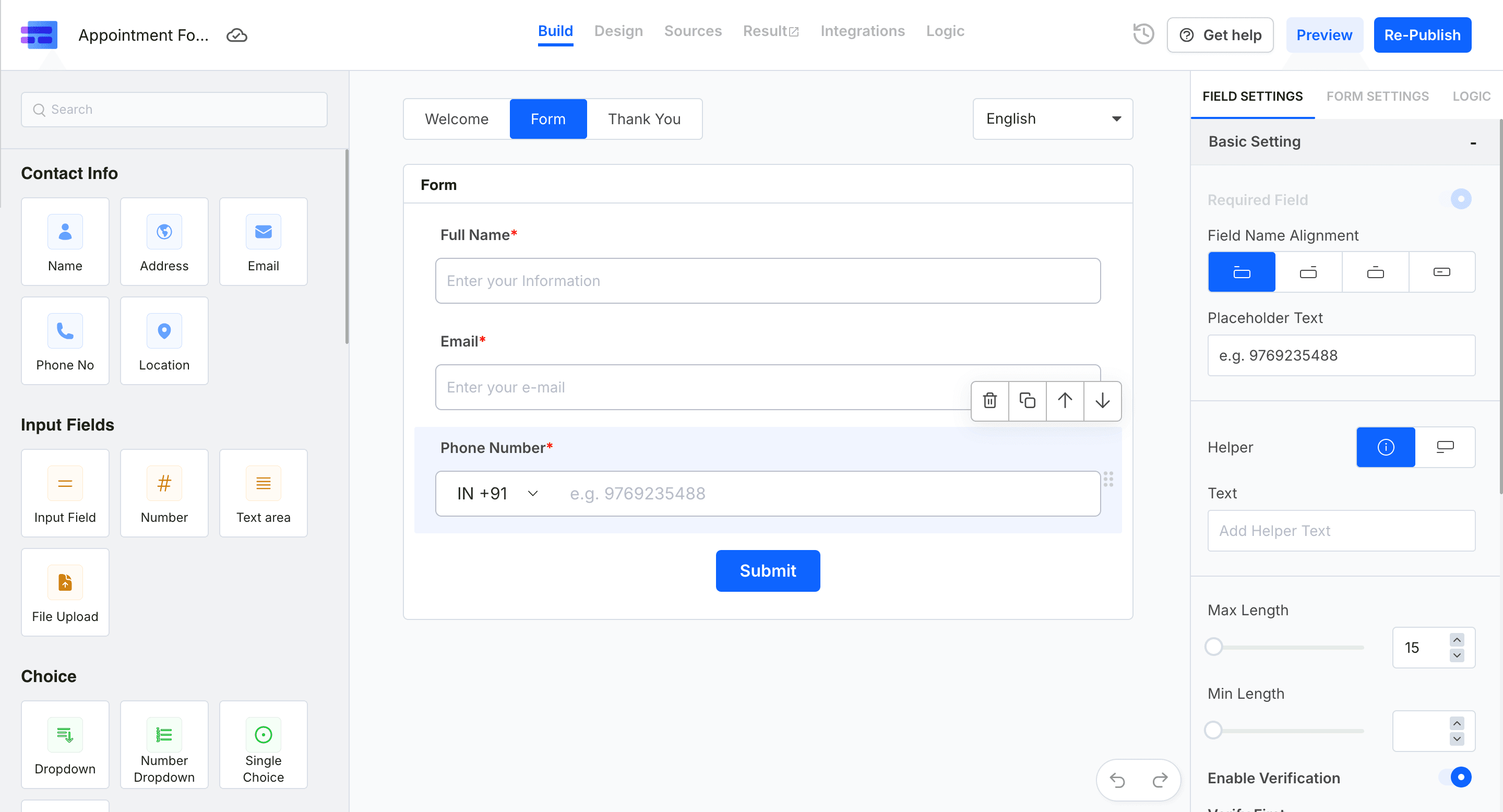Viewport: 1503px width, 812px height.
Task: Open the English language dropdown
Action: click(x=1053, y=119)
